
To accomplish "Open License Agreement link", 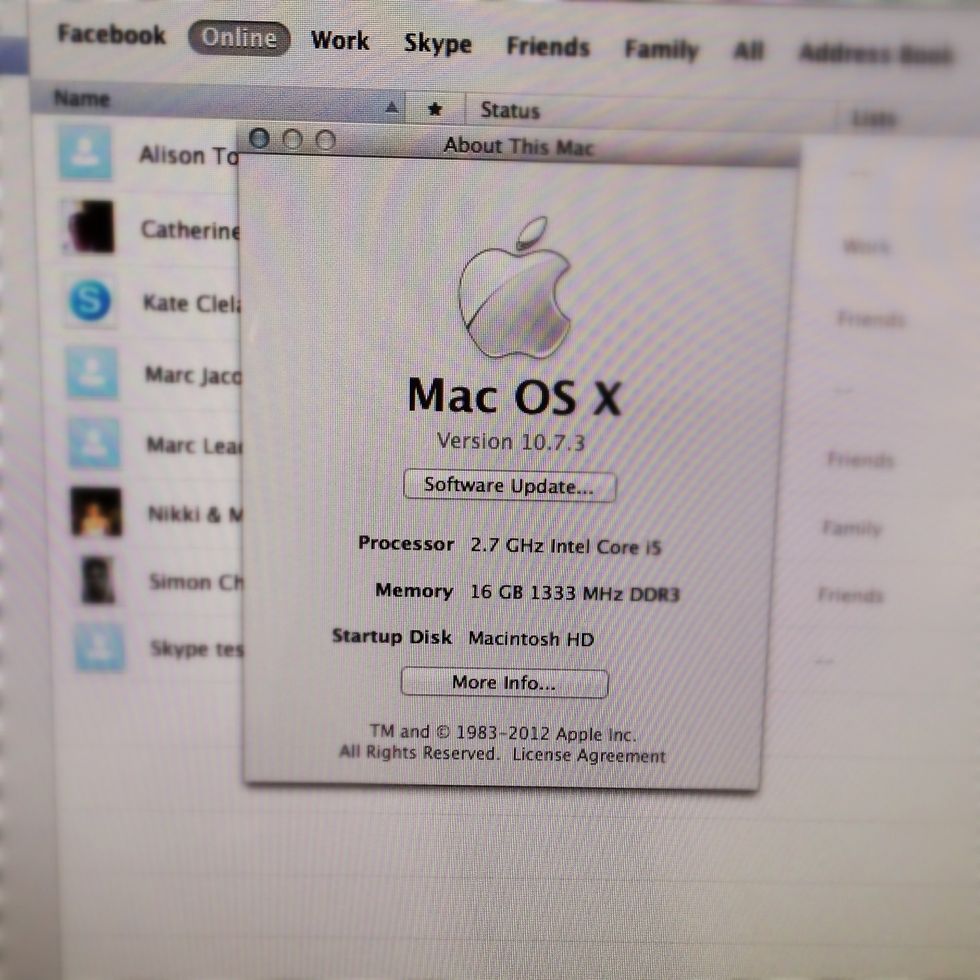I will click(x=592, y=756).
